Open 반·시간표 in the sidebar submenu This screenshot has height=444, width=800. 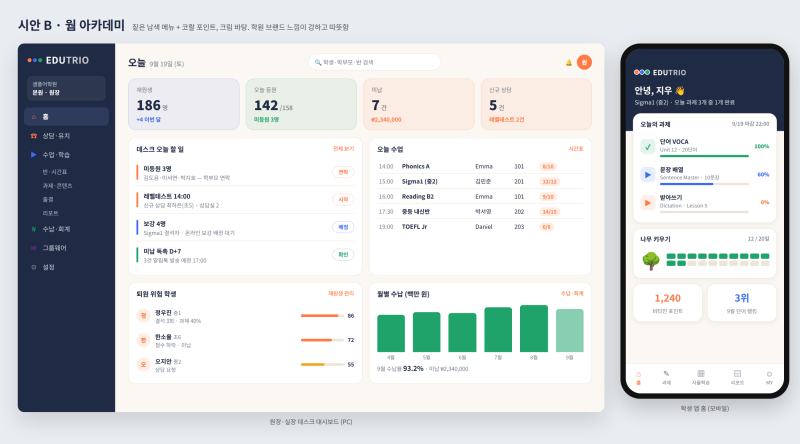tap(55, 172)
